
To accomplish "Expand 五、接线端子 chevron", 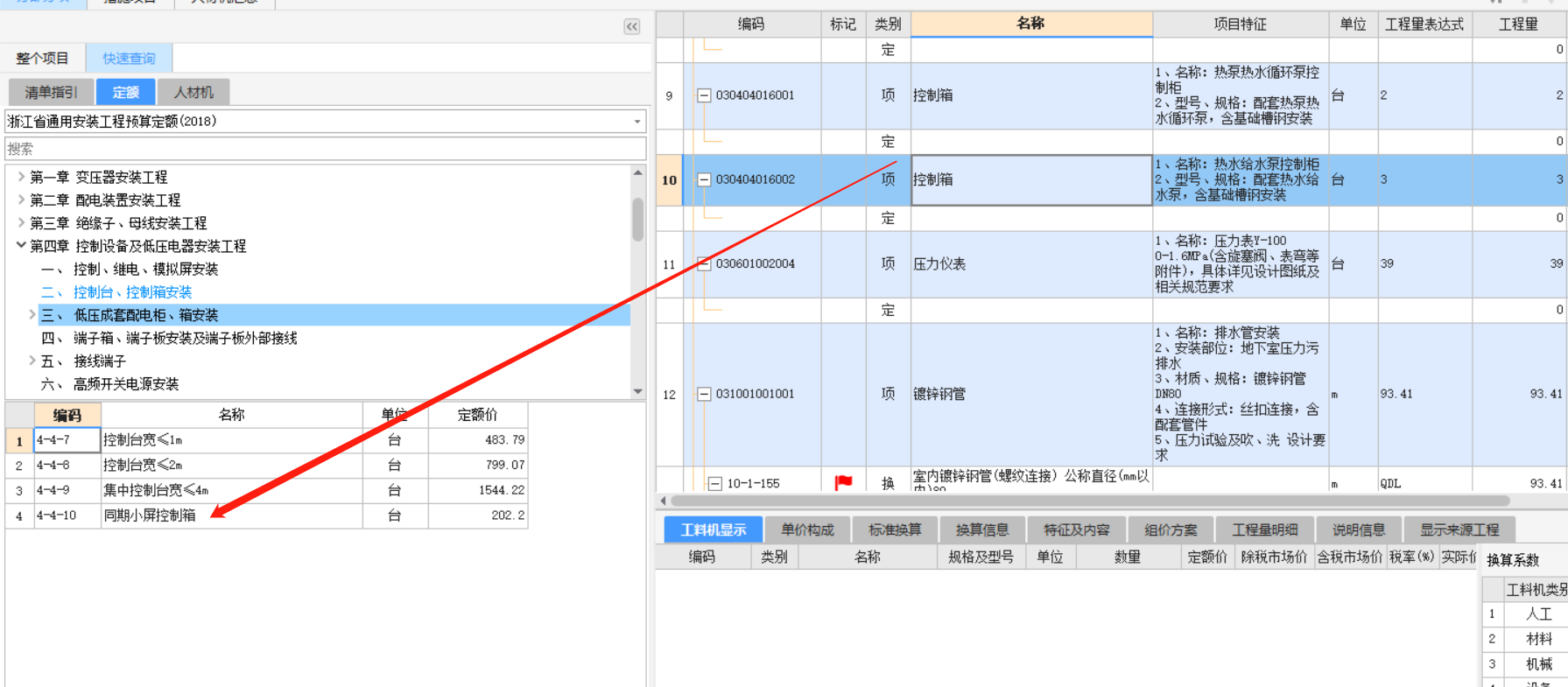I will (x=32, y=361).
